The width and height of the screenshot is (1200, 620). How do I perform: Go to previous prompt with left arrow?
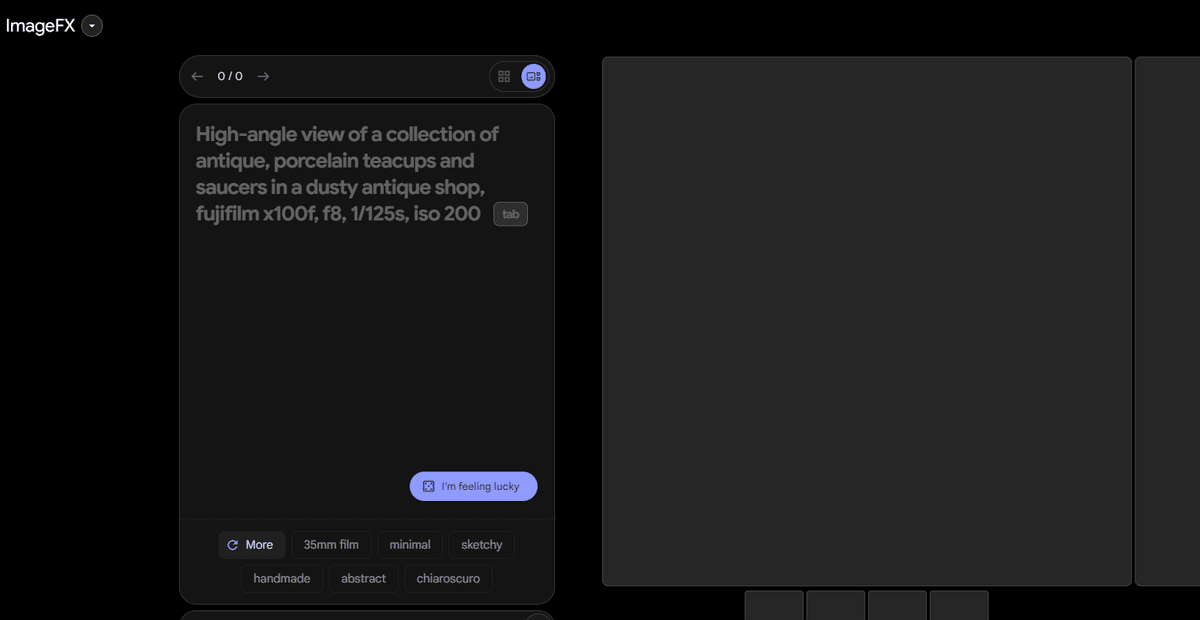pos(197,76)
